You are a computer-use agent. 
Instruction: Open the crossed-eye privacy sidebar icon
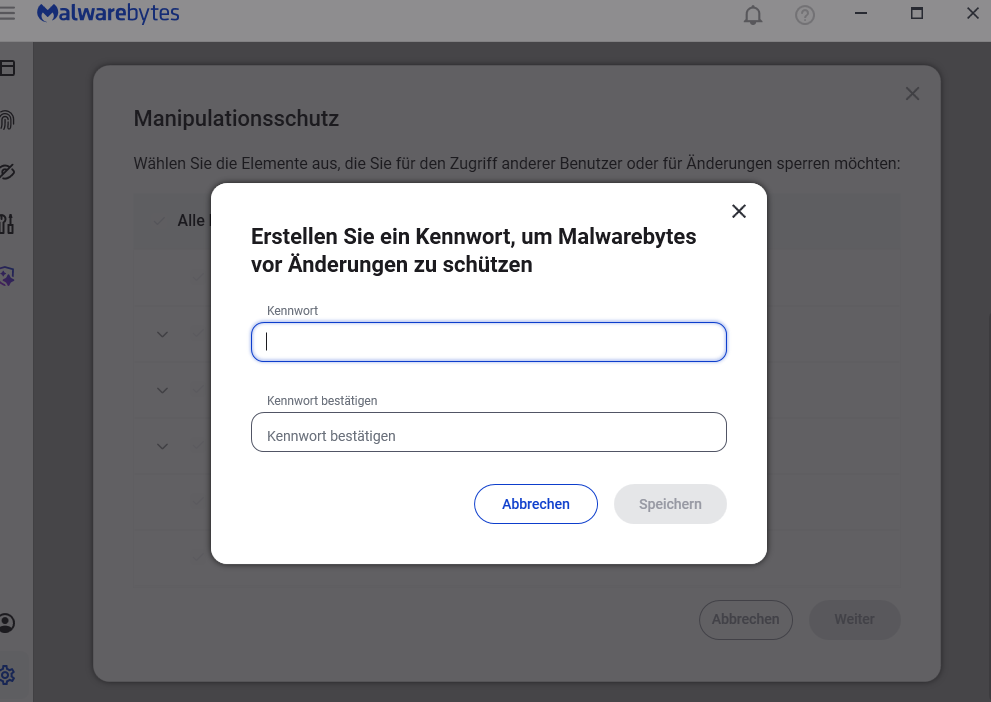(7, 172)
